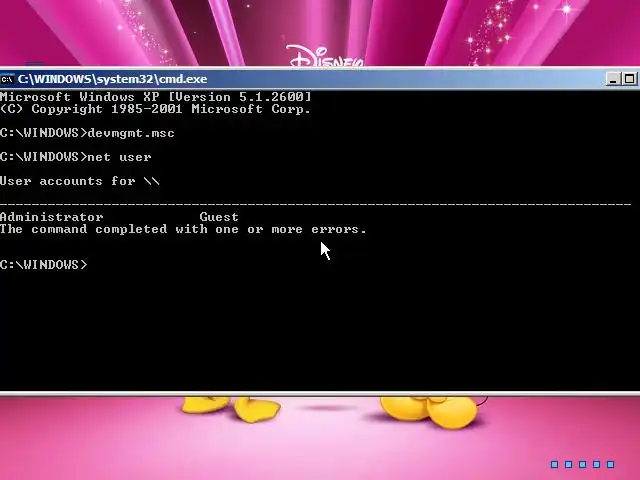Maximize the cmd.exe window
The image size is (640, 480).
pos(630,79)
